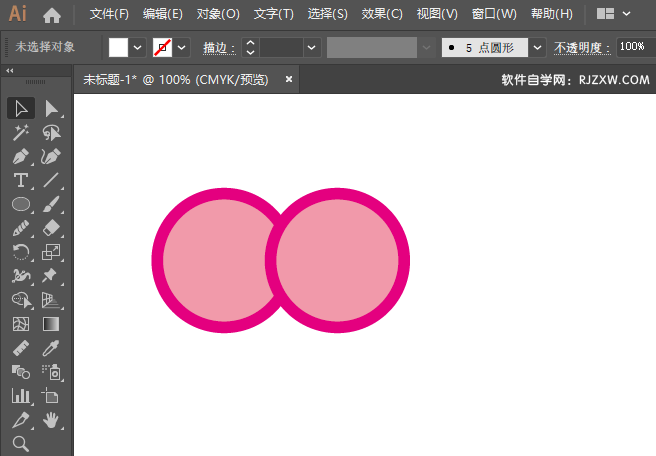656x456 pixels.
Task: Click the 描边 stroke panel link
Action: (x=219, y=48)
